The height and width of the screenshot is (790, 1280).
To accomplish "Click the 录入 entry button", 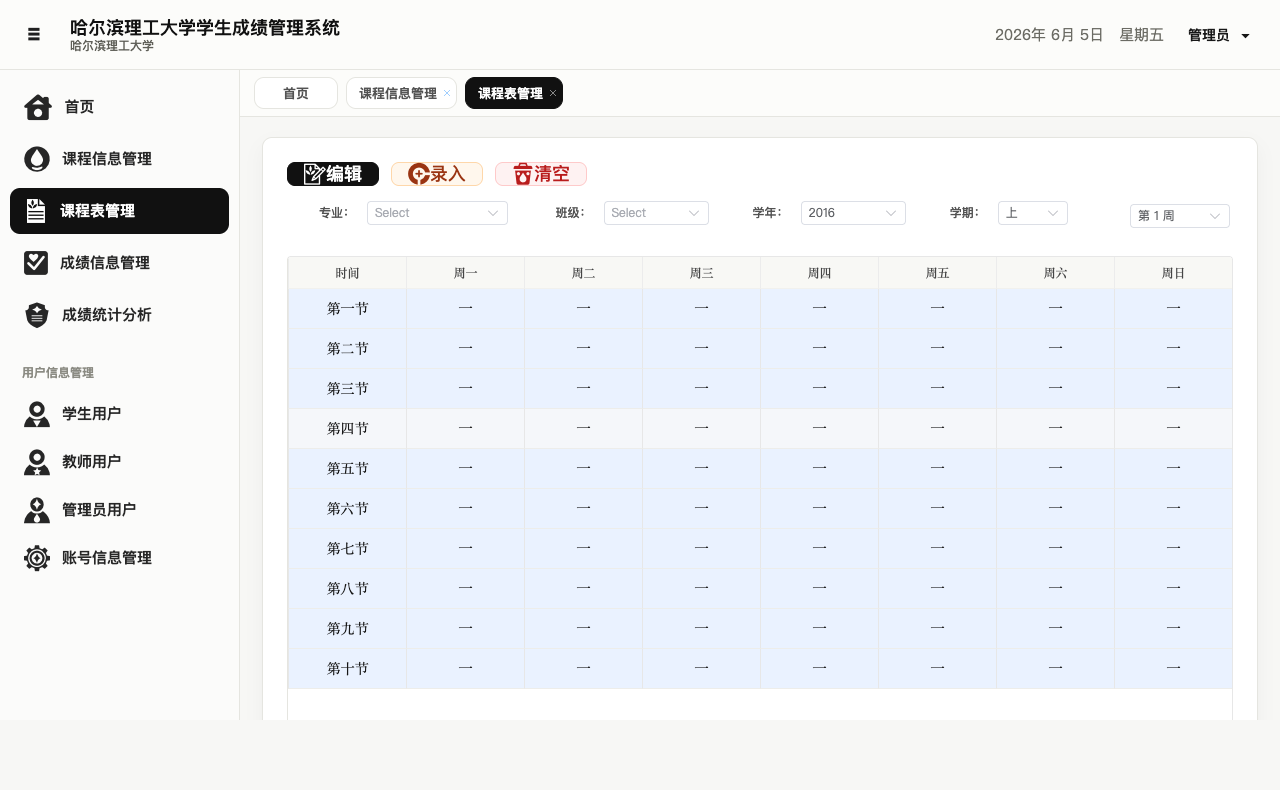I will 437,174.
